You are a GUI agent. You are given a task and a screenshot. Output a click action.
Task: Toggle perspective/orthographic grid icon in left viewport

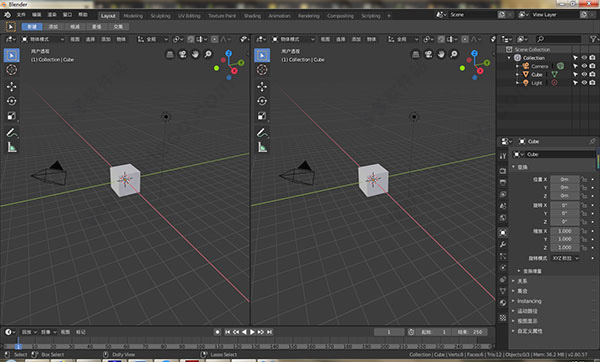[170, 54]
